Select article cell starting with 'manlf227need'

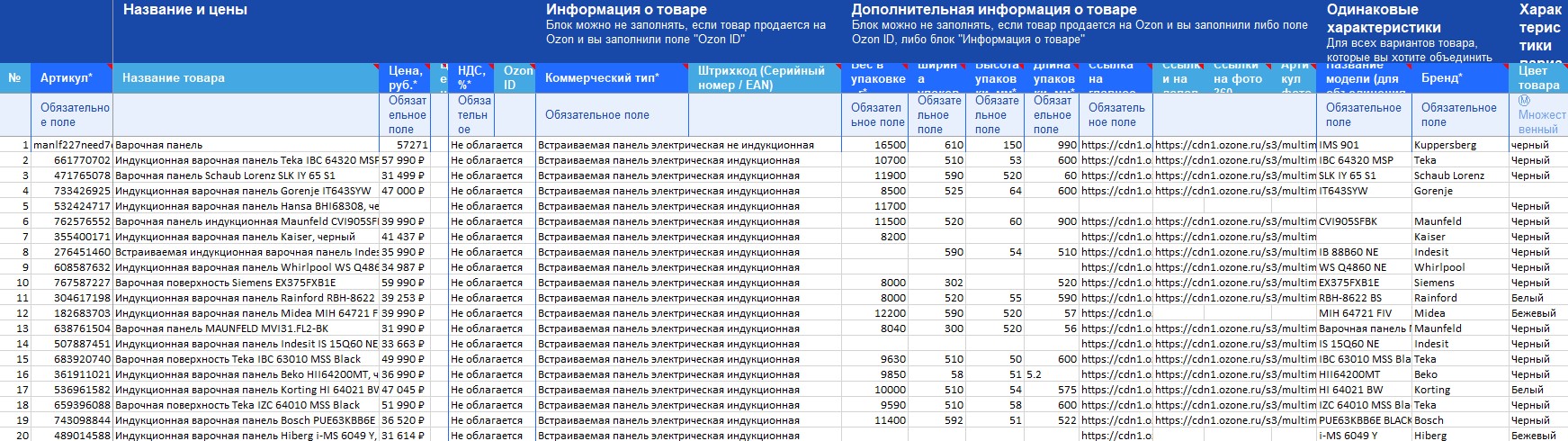(72, 145)
